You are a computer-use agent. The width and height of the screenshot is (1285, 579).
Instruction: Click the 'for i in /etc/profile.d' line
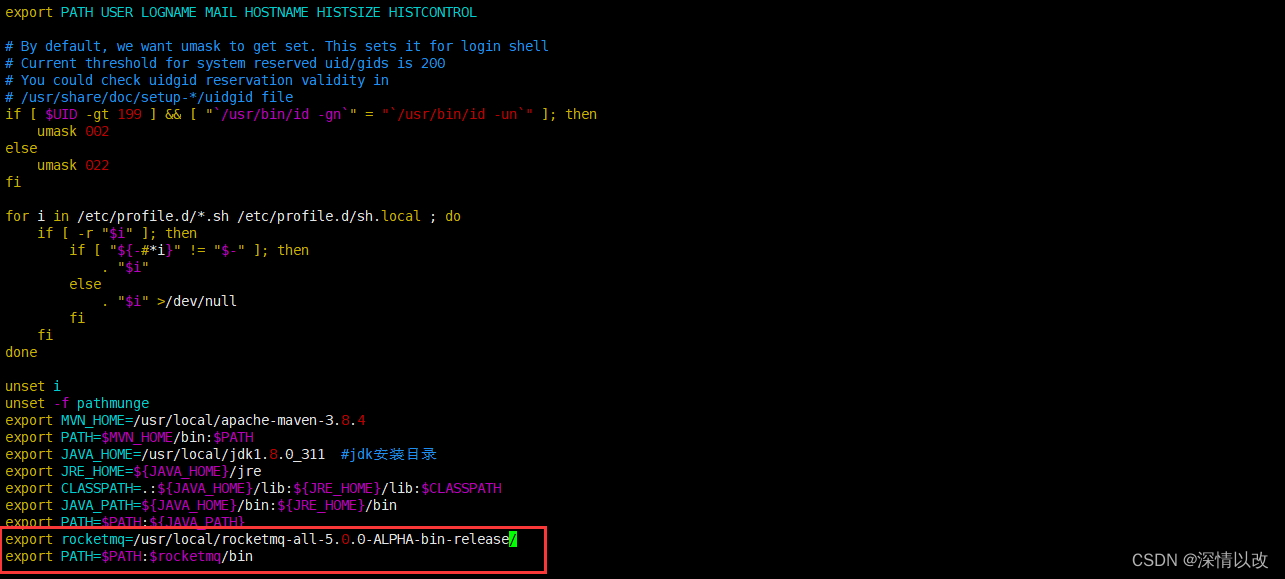(x=233, y=216)
